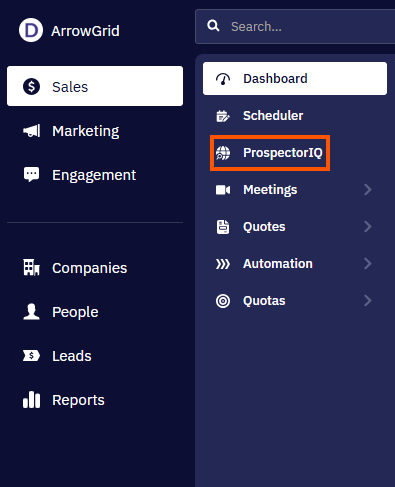The image size is (395, 487).
Task: Expand the Quotas chevron
Action: pyautogui.click(x=368, y=301)
